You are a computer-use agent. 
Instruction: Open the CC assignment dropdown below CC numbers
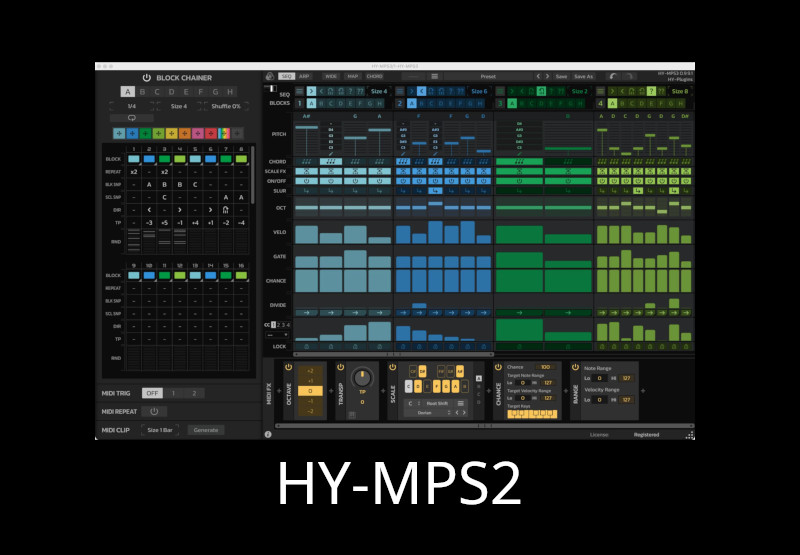278,335
